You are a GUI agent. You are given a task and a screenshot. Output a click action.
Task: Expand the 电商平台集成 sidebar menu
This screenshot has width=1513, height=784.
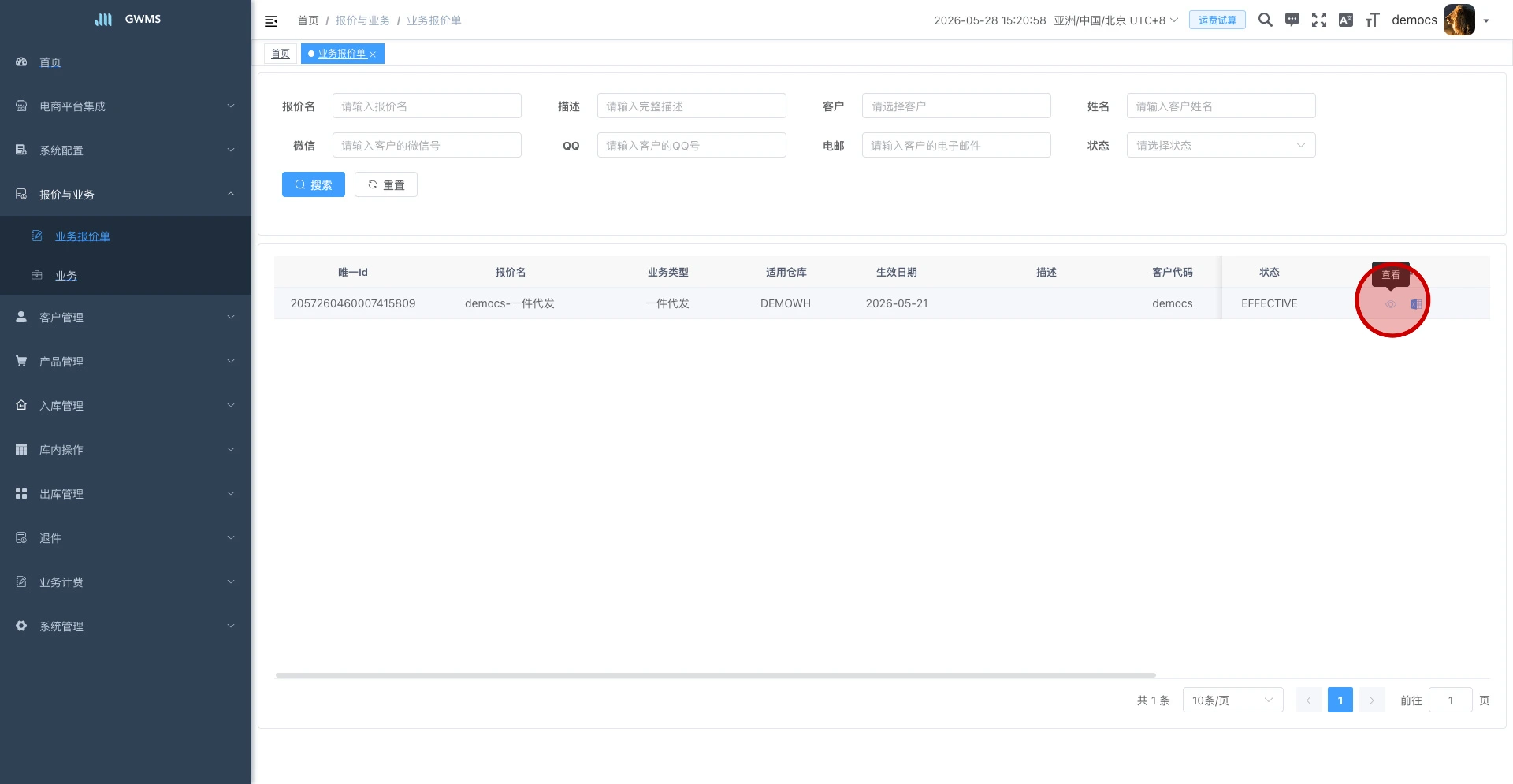pos(126,106)
